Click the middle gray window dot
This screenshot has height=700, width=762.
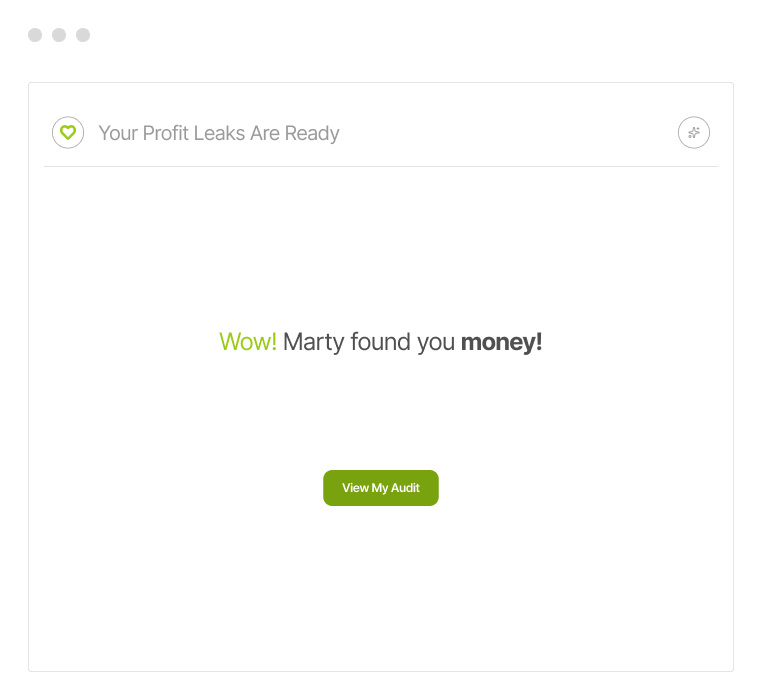59,35
